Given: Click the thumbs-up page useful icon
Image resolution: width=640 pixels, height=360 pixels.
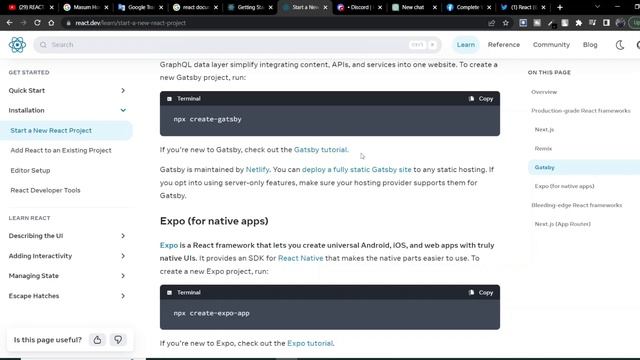Looking at the screenshot, I should point(97,340).
